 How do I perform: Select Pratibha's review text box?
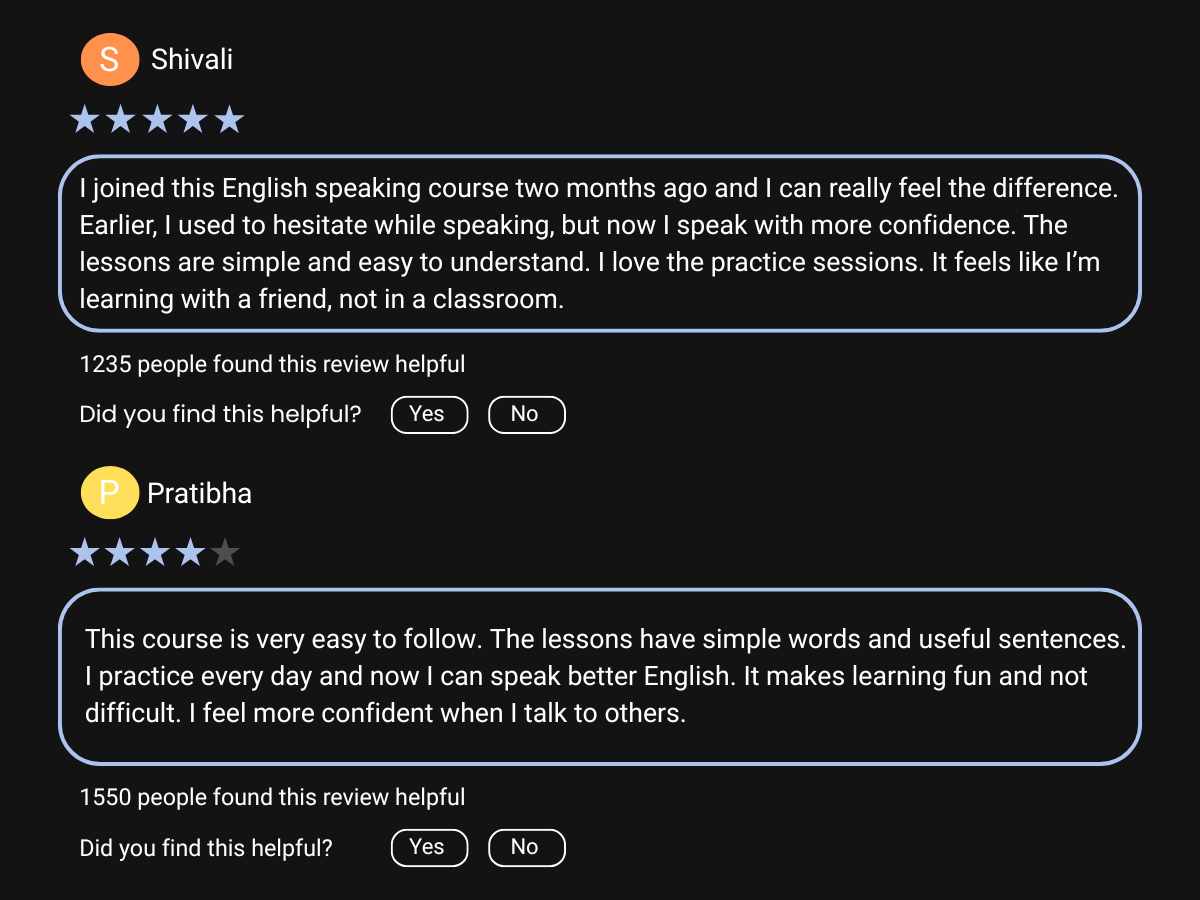tap(600, 677)
